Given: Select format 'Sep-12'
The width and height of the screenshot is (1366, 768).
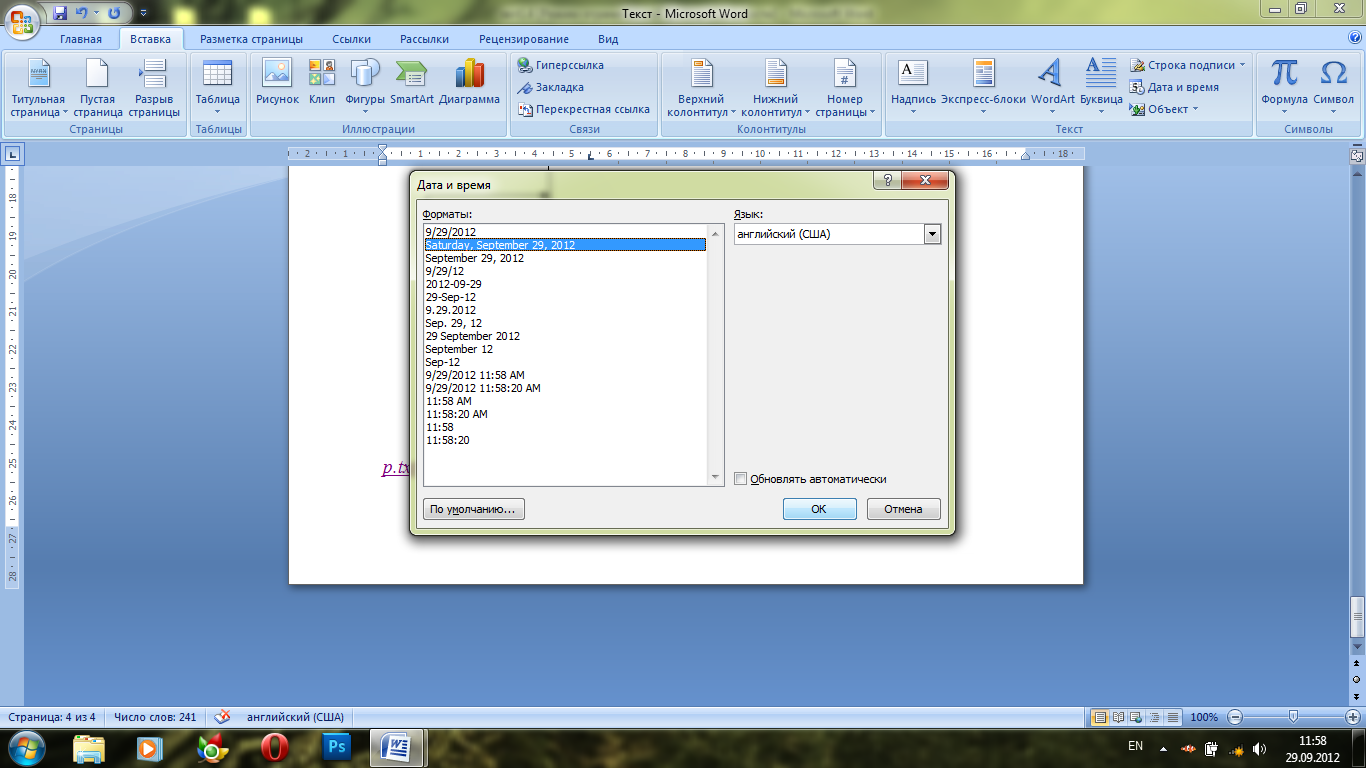Looking at the screenshot, I should click(x=565, y=362).
